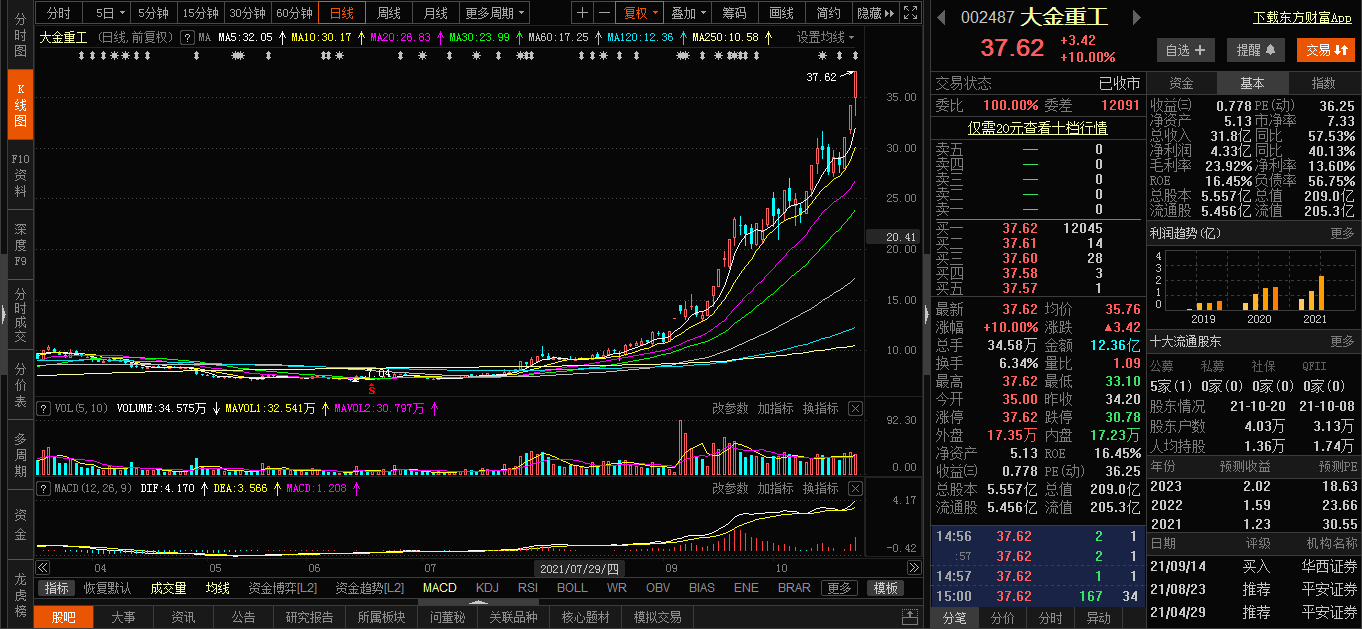Open 更多 beside 十大流通股东
1362x629 pixels.
pos(1342,341)
